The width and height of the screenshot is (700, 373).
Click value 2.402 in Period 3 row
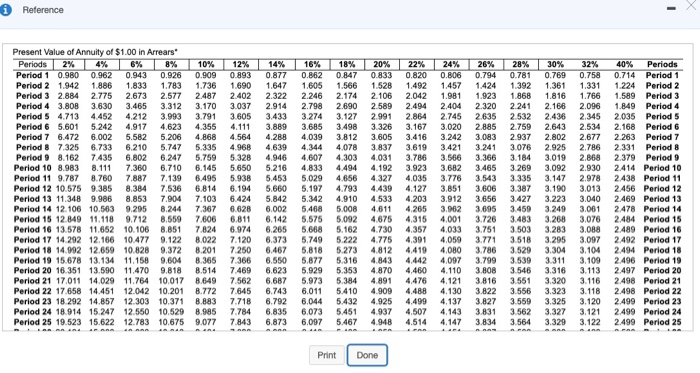241,96
